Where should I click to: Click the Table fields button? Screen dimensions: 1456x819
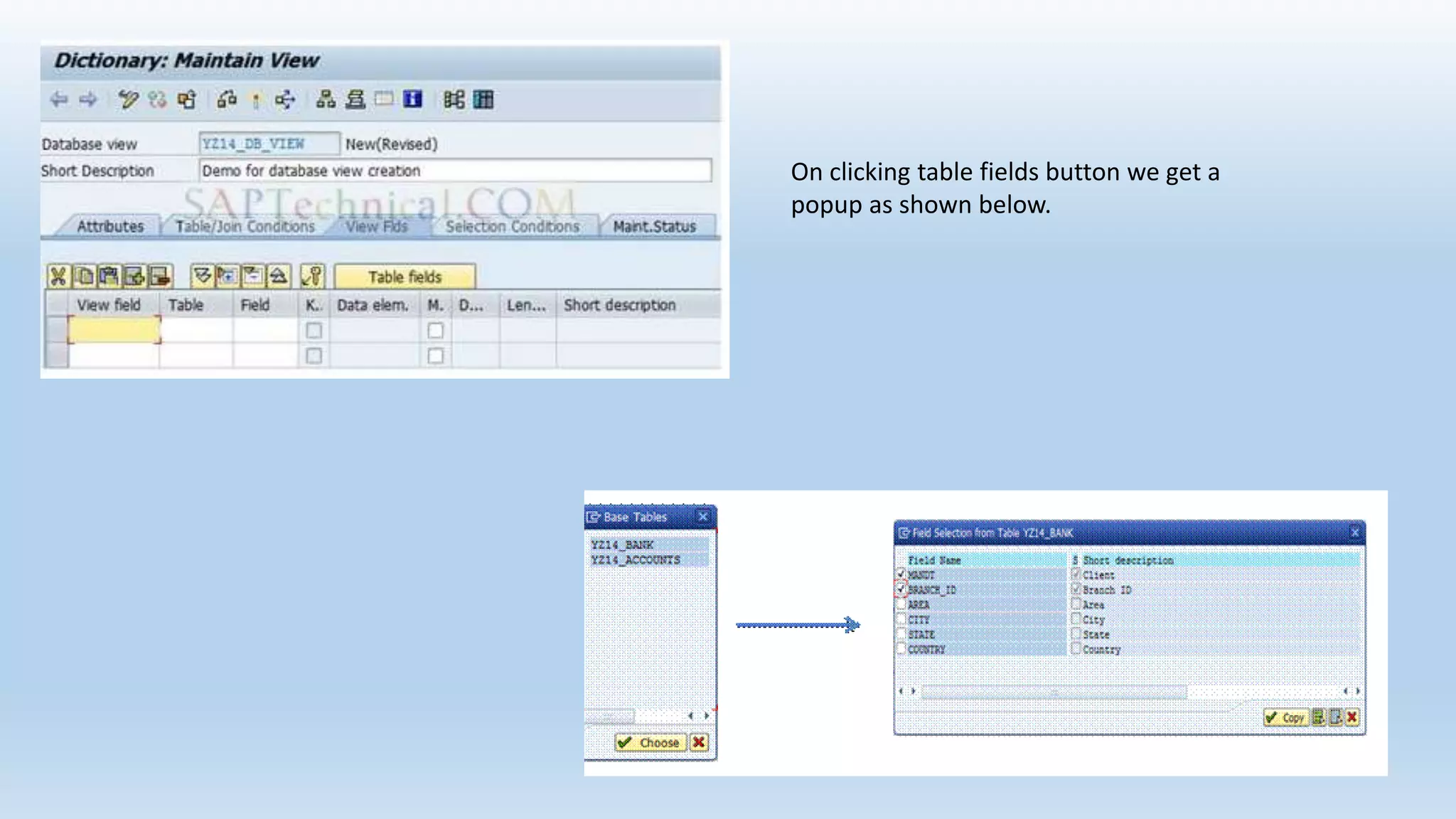pyautogui.click(x=405, y=277)
